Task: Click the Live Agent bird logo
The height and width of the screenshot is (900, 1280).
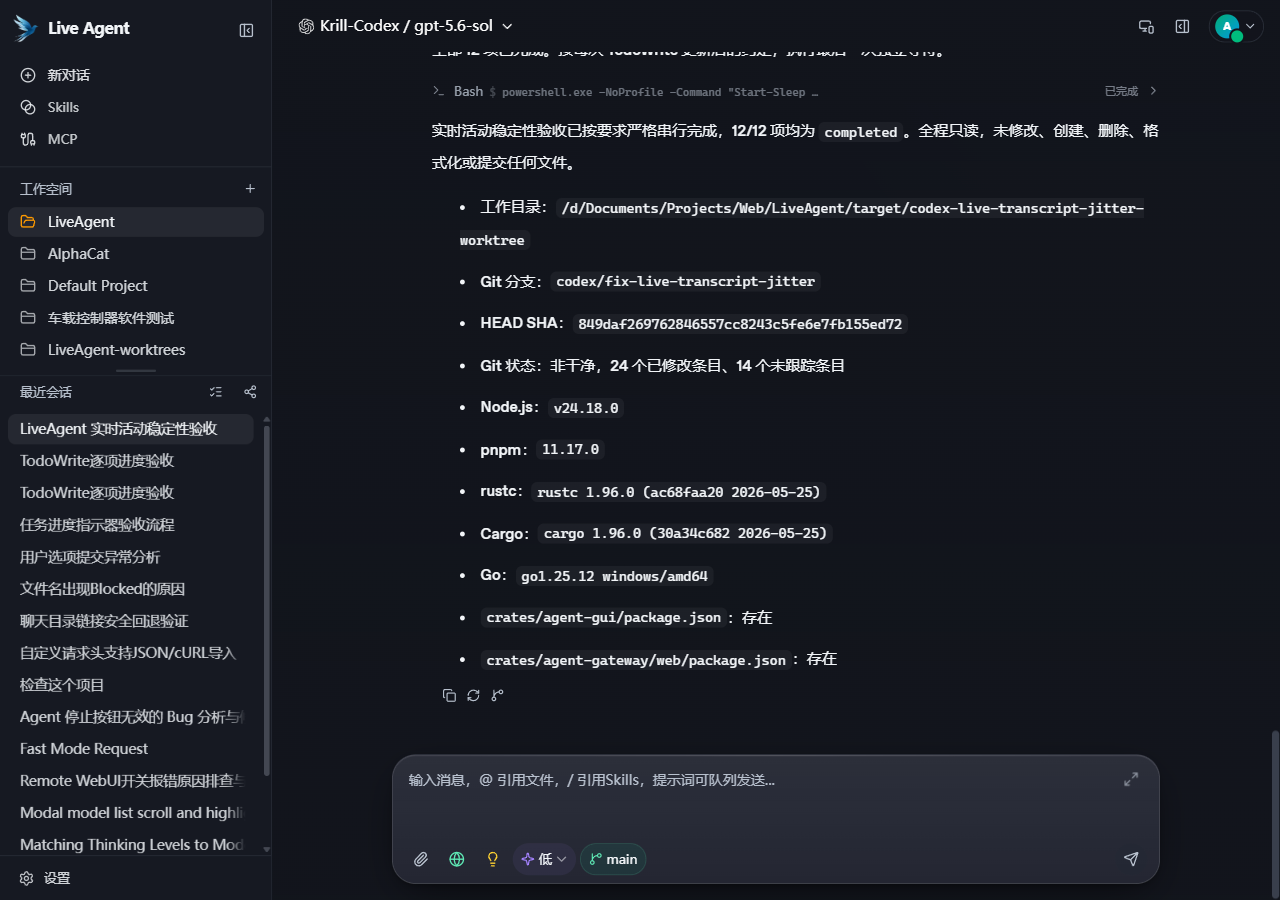Action: 25,28
